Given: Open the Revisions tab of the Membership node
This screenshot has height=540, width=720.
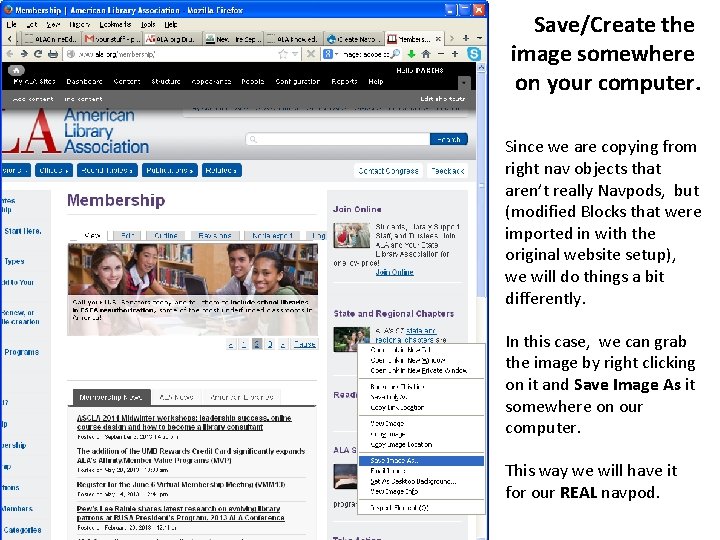Looking at the screenshot, I should click(x=215, y=236).
